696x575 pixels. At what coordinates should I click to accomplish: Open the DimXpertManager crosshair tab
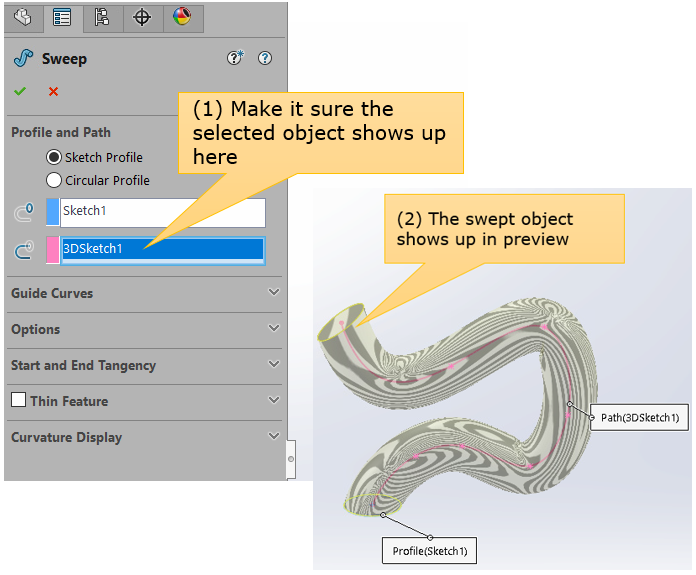[x=142, y=18]
